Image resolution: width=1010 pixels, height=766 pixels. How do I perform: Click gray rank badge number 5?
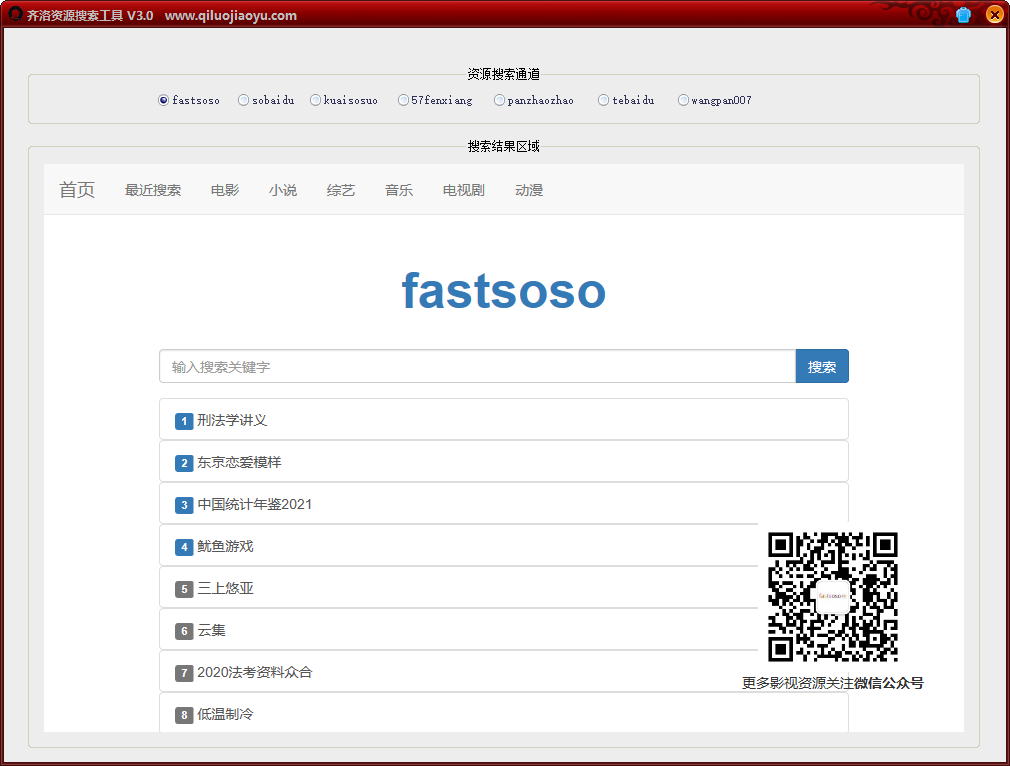coord(184,589)
